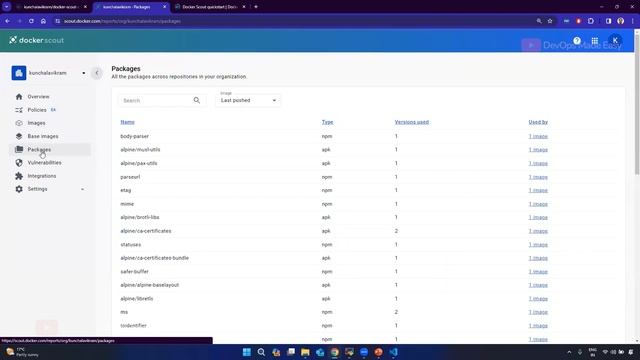Viewport: 640px width, 360px height.
Task: Go to Integrations in the sidebar
Action: tap(42, 176)
